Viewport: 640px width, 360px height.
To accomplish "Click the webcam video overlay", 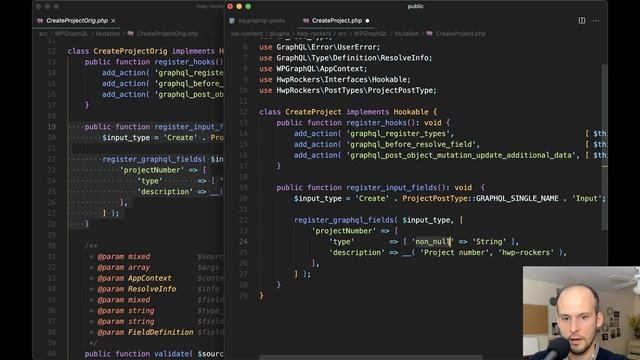I will pyautogui.click(x=581, y=313).
